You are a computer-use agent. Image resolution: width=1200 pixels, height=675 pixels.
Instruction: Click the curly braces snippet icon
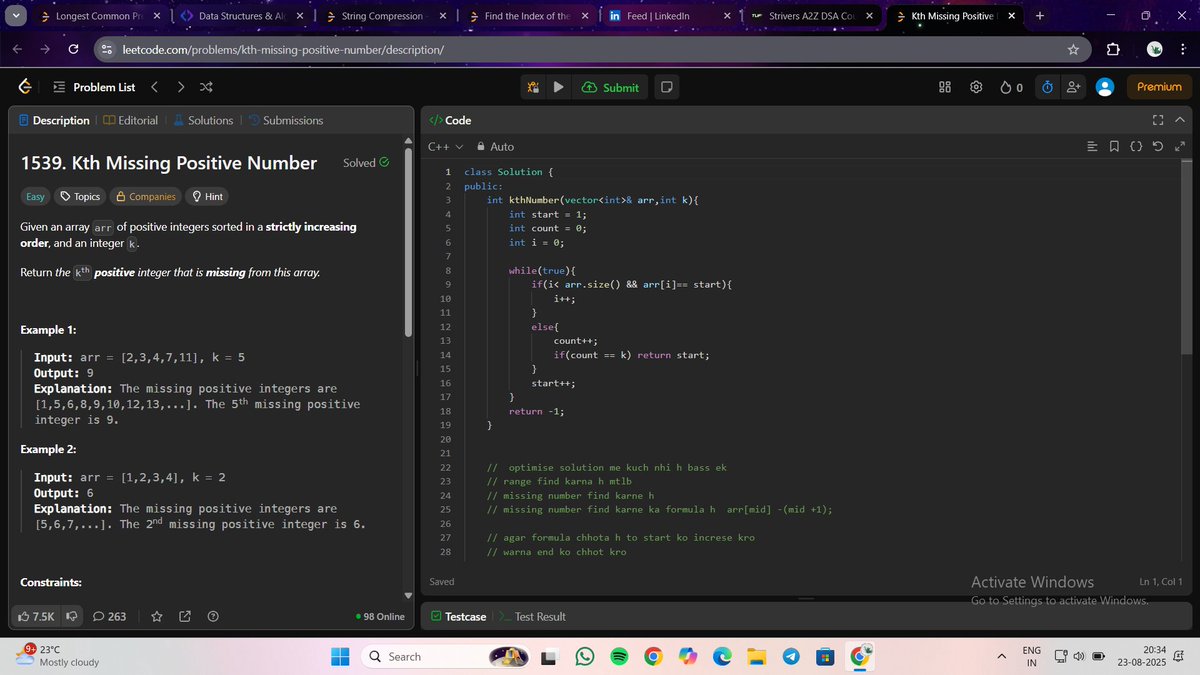coord(1136,147)
